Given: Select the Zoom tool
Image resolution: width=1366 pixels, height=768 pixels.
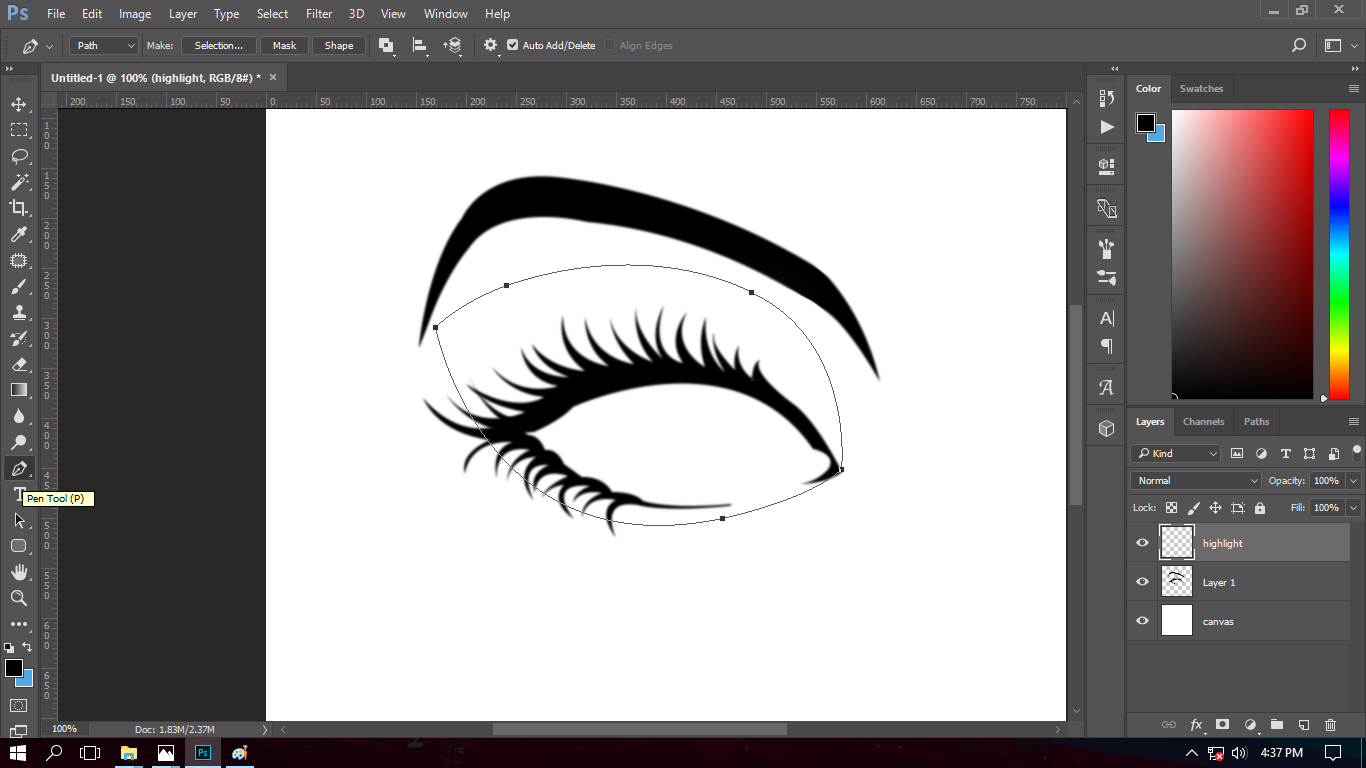Looking at the screenshot, I should (x=18, y=598).
